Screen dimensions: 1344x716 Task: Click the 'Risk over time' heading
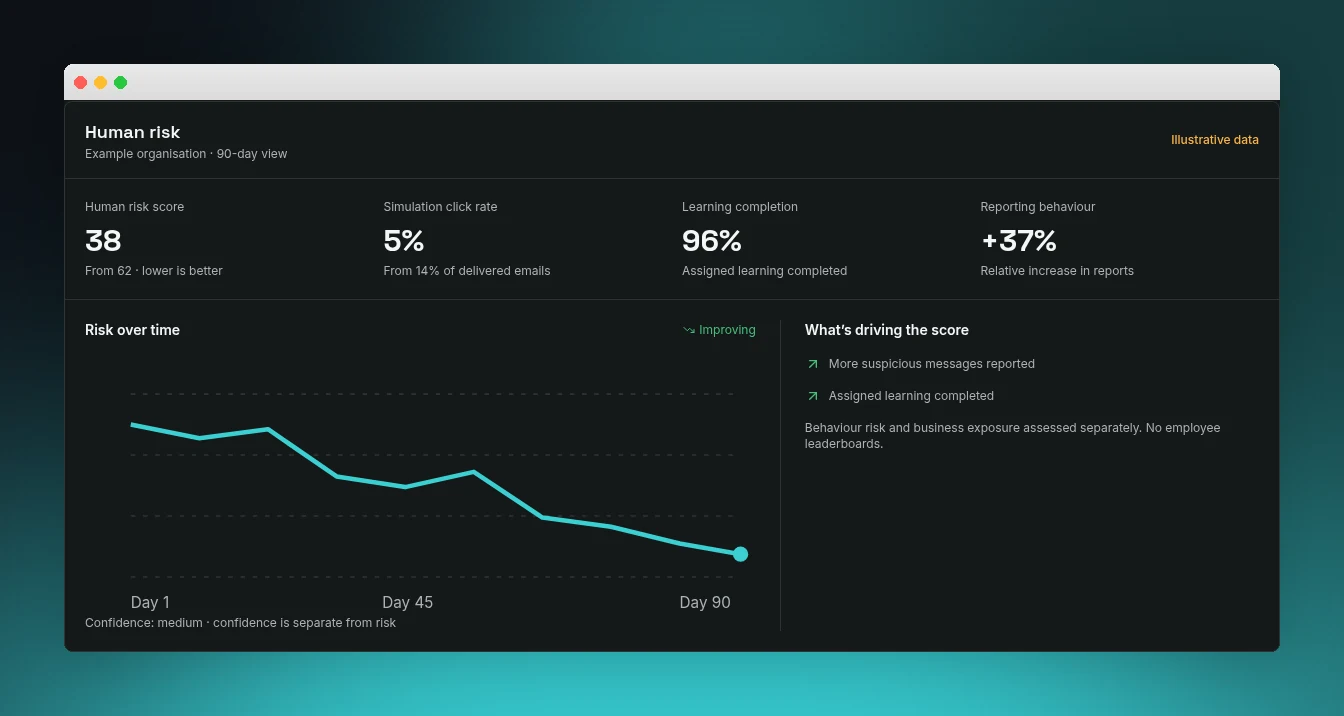point(133,330)
